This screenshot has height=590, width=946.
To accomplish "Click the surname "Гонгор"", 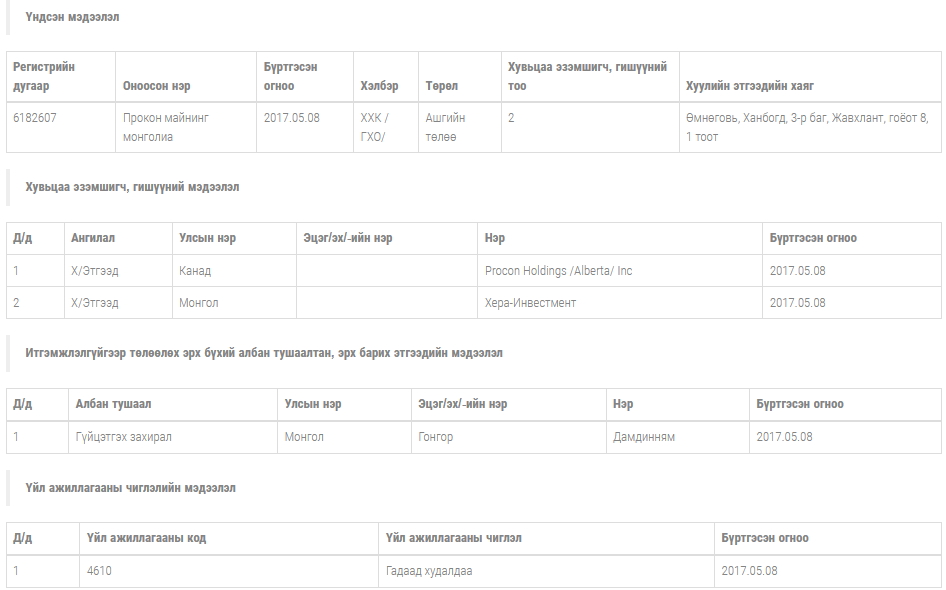I will (435, 437).
